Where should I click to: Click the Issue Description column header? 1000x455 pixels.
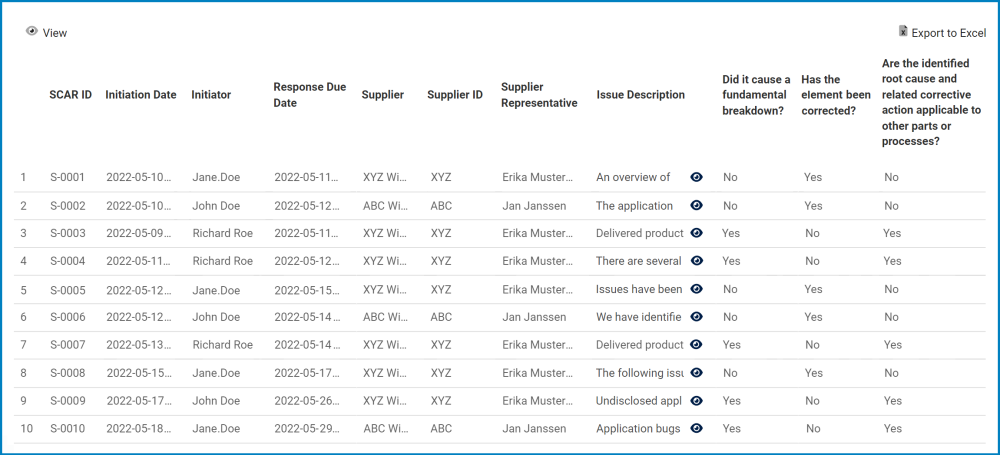pos(641,95)
